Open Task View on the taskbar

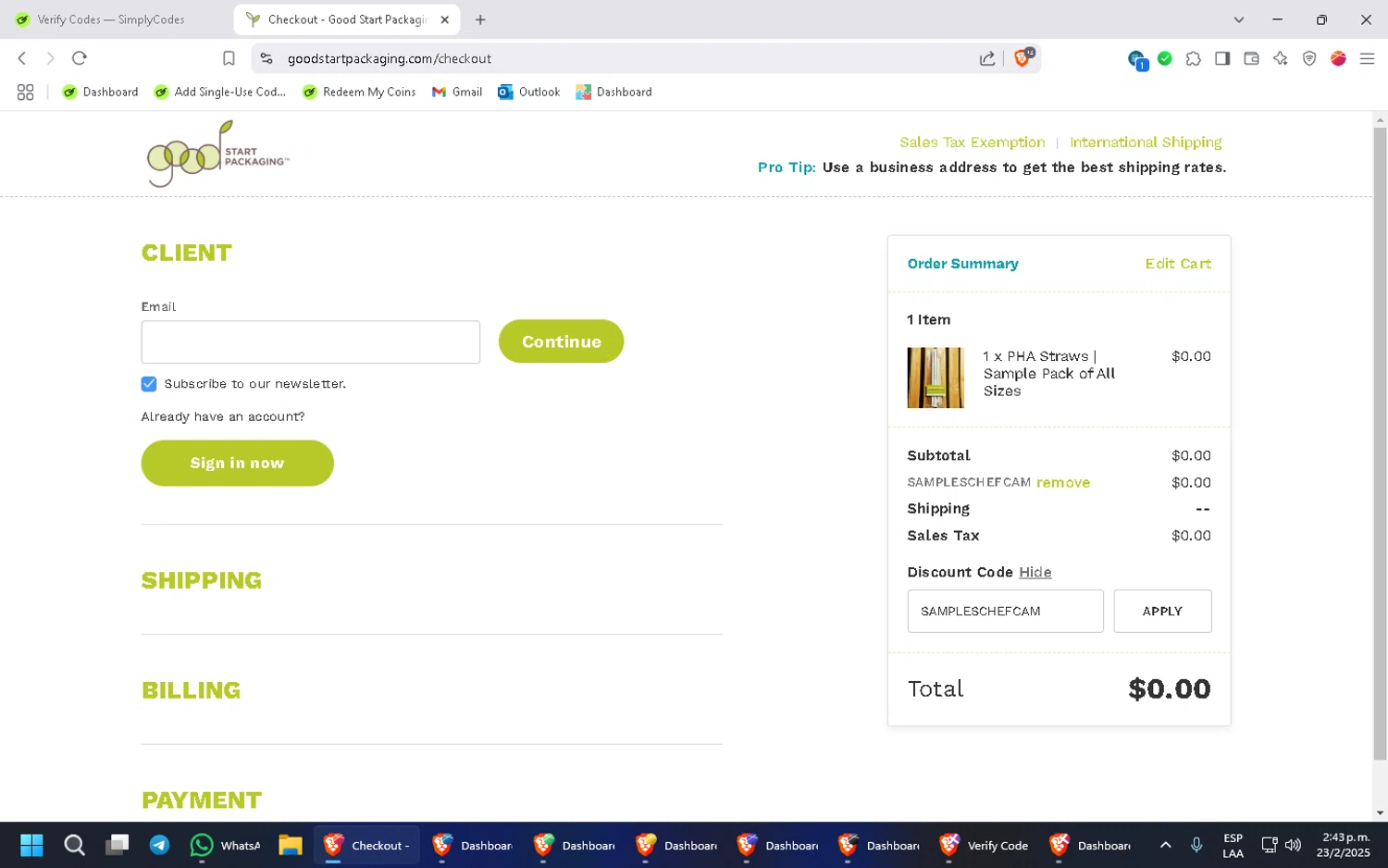click(117, 846)
